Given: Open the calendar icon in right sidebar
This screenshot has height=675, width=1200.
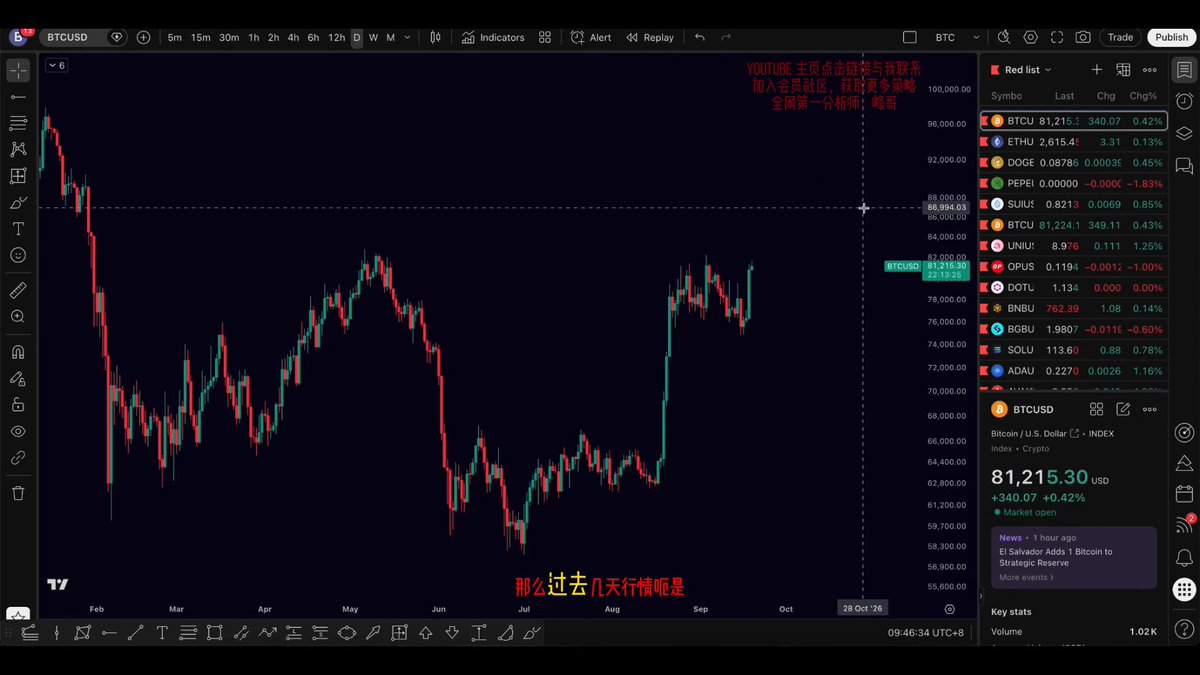Looking at the screenshot, I should [1184, 494].
